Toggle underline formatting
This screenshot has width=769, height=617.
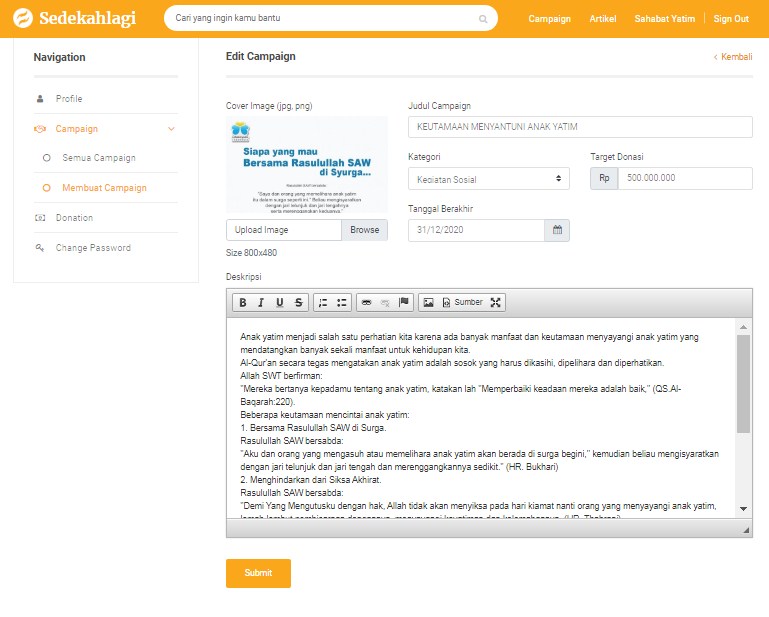[280, 303]
